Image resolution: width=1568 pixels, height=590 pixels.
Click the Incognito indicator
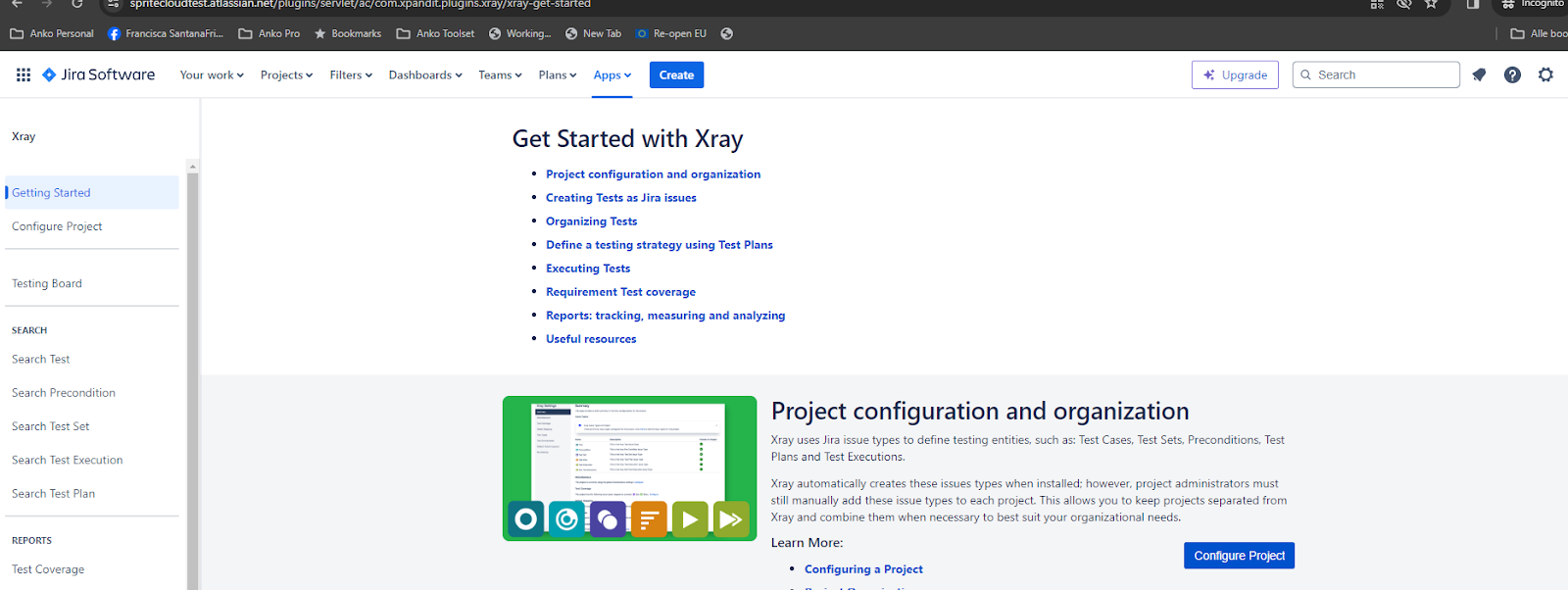click(x=1532, y=4)
